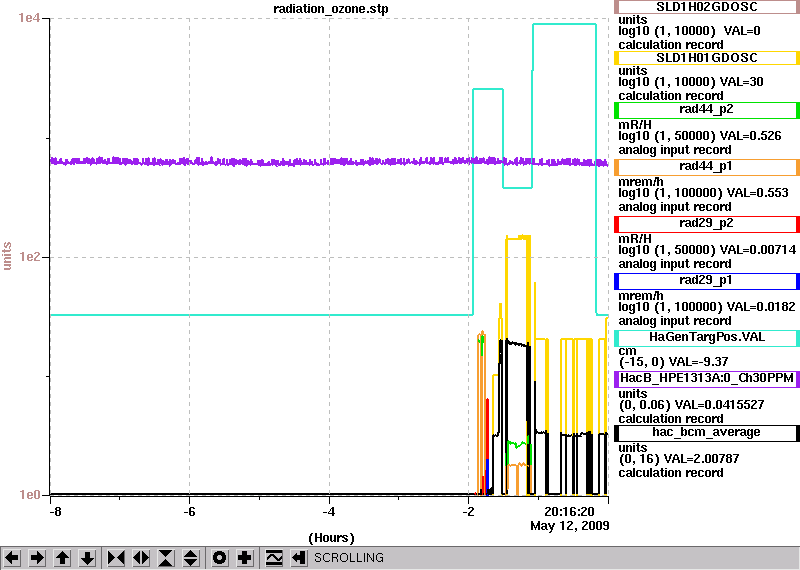This screenshot has width=800, height=570.
Task: Select the green rad44_p2 legend entry
Action: coord(707,110)
